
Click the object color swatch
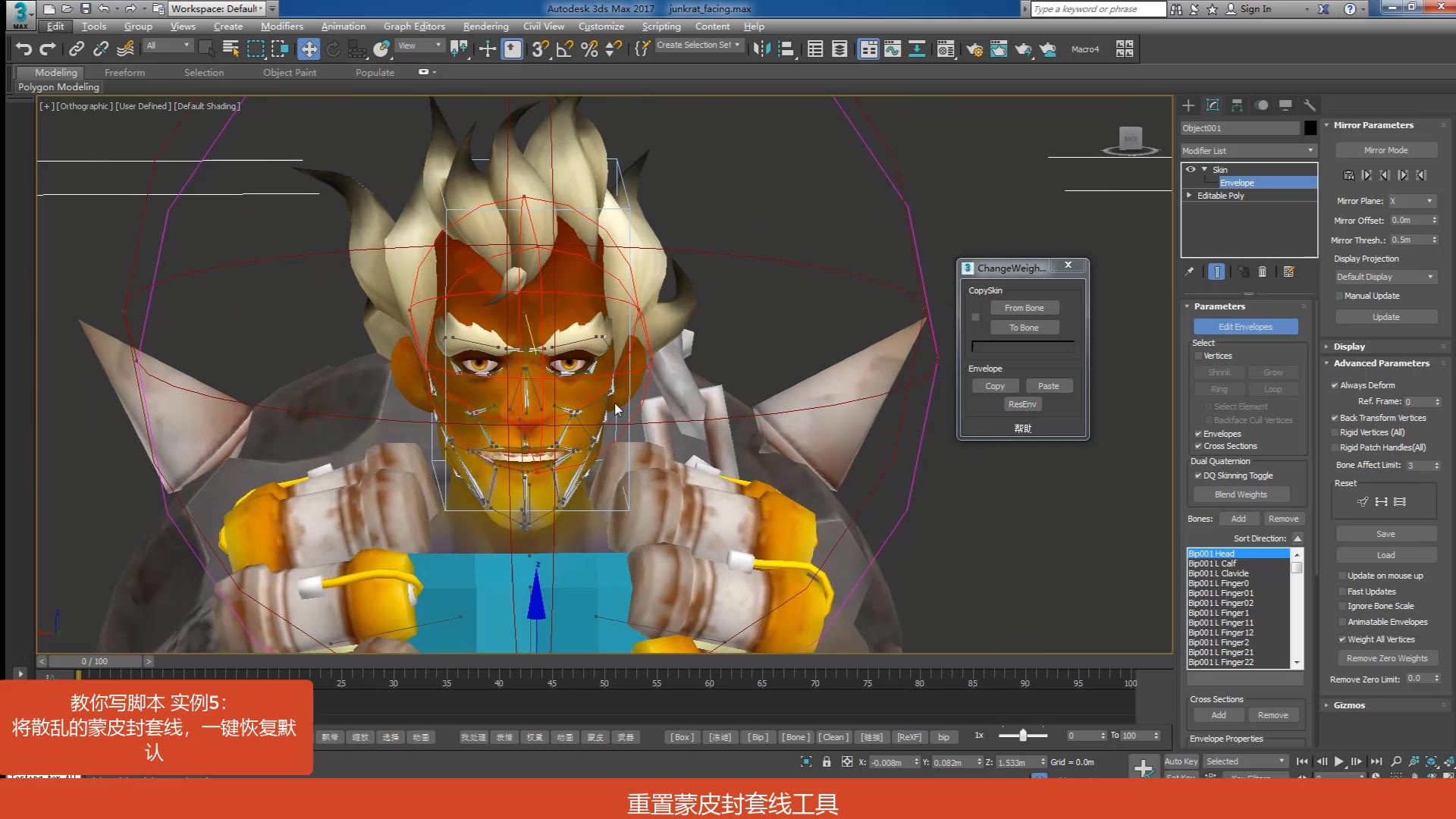[1310, 128]
